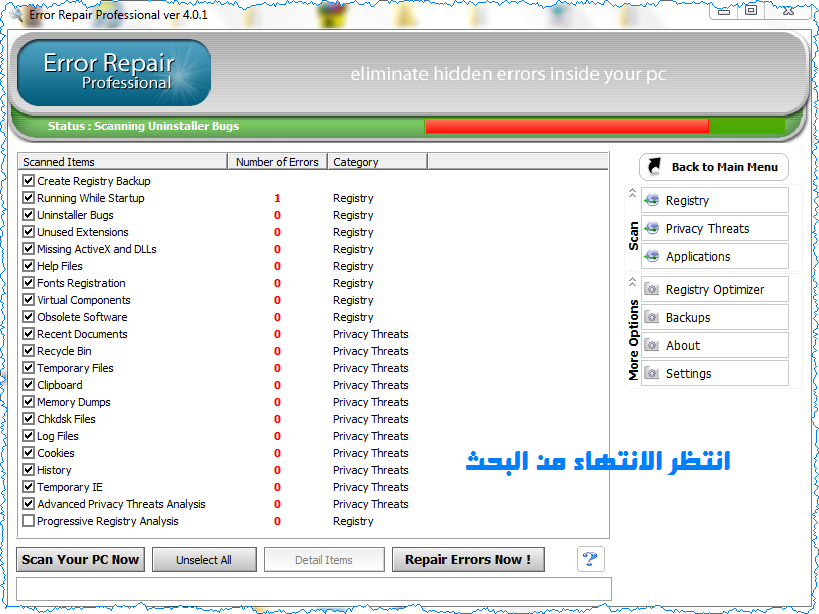The width and height of the screenshot is (819, 614).
Task: Uncheck Running While Startup
Action: (29, 198)
